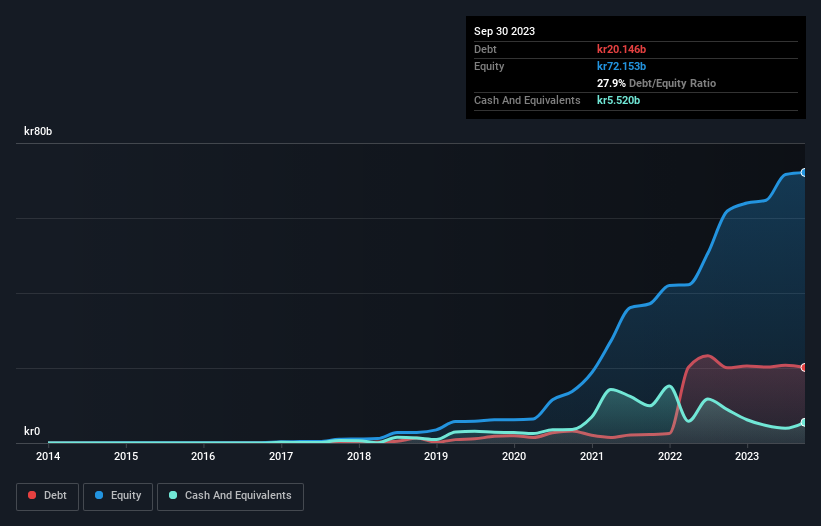The width and height of the screenshot is (821, 526).
Task: Click the 2017 x-axis label
Action: 281,456
